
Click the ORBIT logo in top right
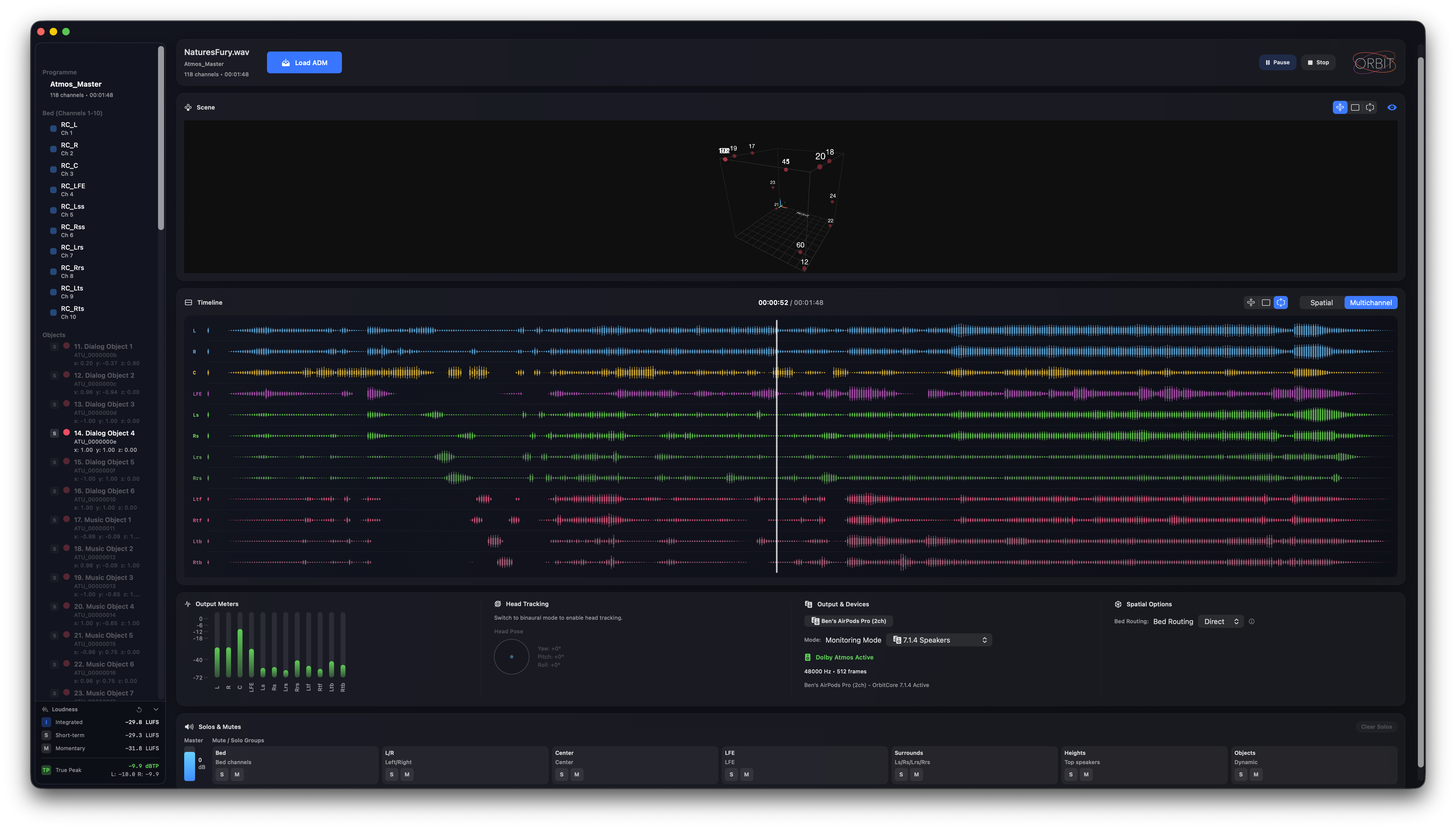click(1373, 63)
